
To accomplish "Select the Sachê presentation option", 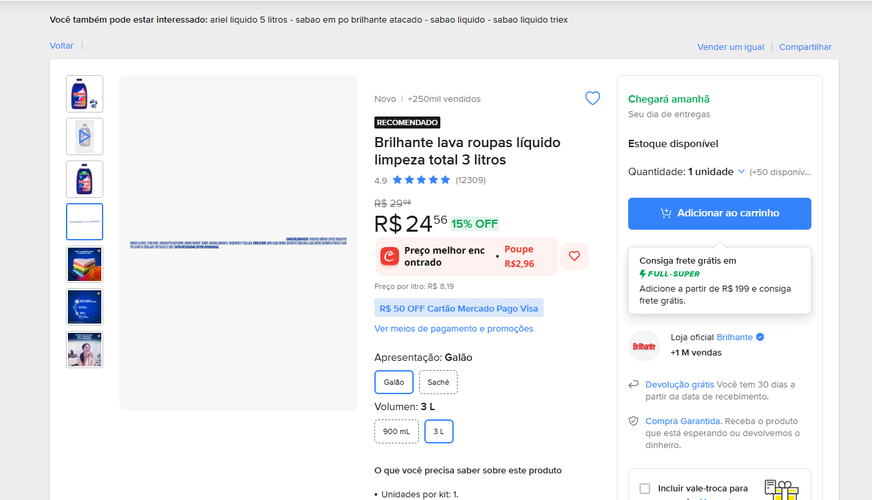I will 438,382.
